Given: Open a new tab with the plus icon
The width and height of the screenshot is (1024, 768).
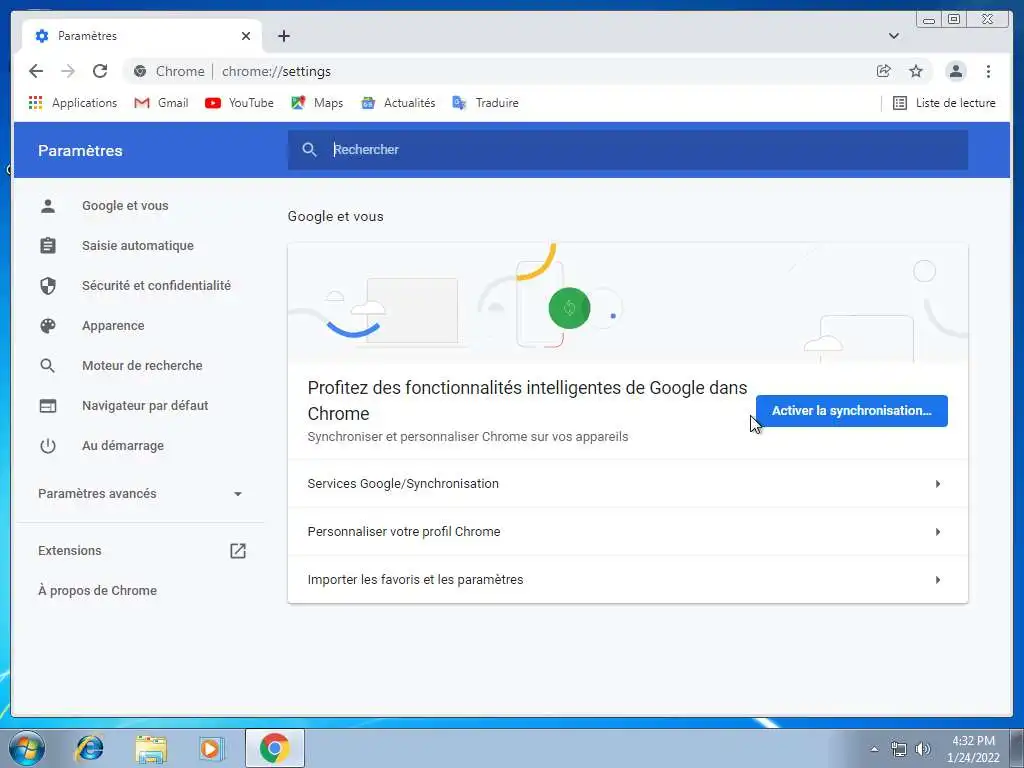Looking at the screenshot, I should 283,36.
